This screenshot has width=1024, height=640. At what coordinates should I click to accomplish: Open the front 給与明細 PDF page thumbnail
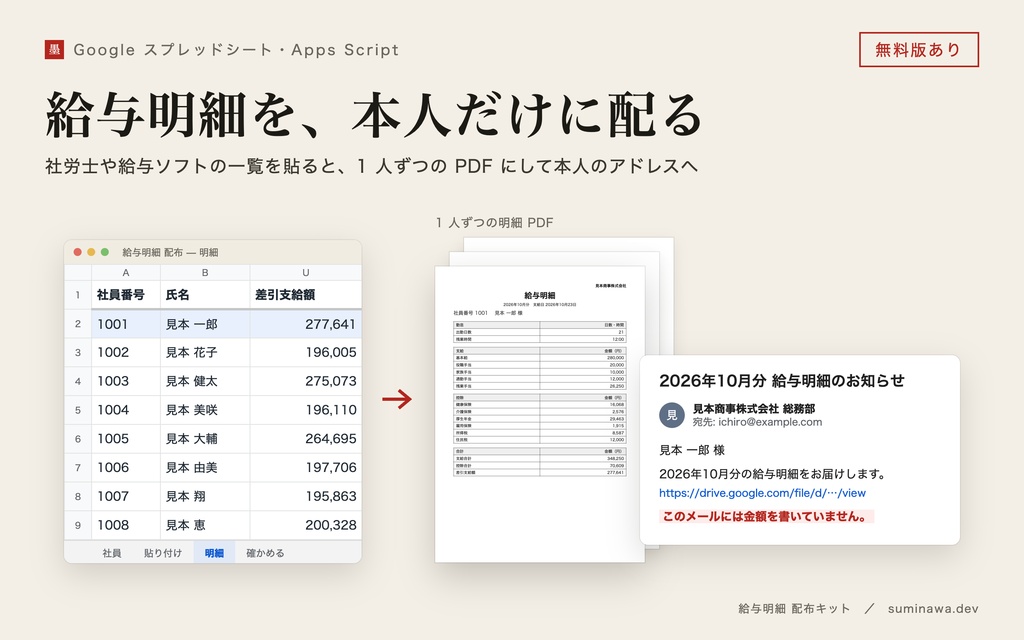[x=539, y=414]
